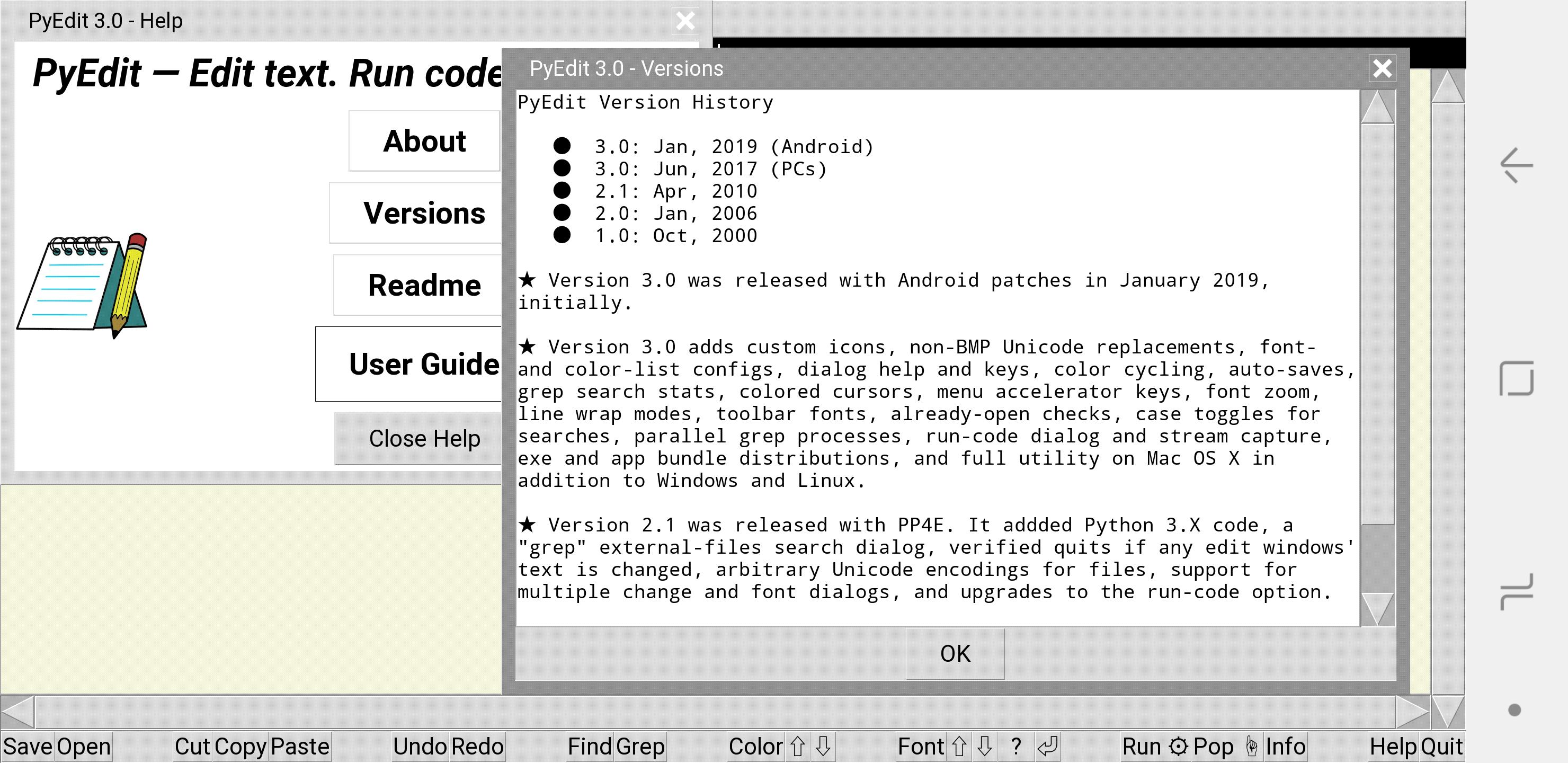Click the editor horizontal scrollbar right arrow
This screenshot has height=763, width=1568.
point(1412,712)
